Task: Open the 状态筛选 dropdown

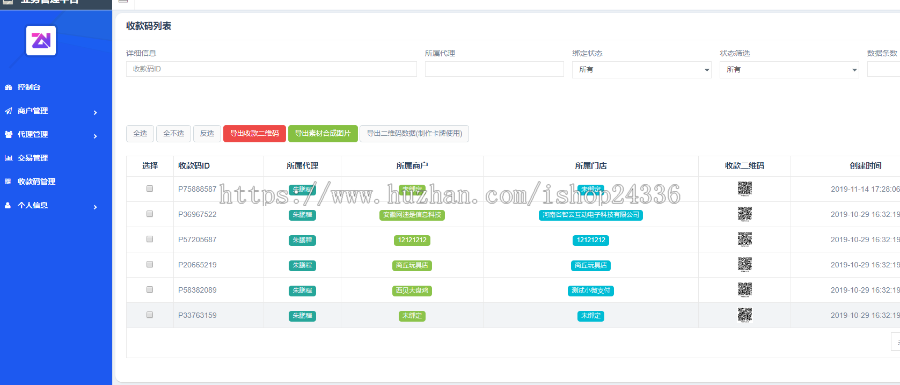Action: 789,69
